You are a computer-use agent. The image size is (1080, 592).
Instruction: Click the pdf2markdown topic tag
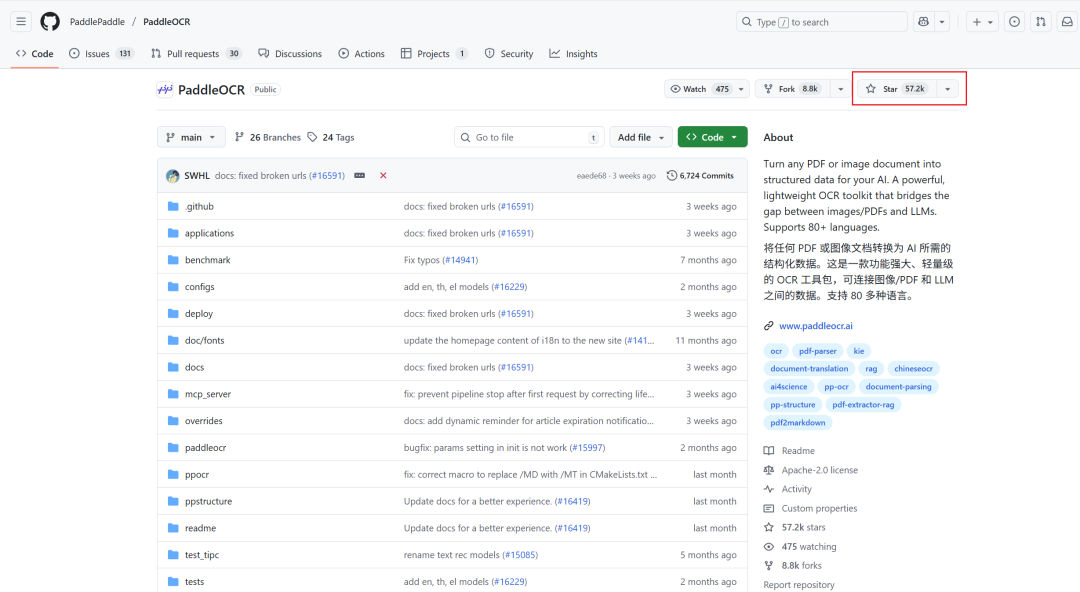(798, 422)
